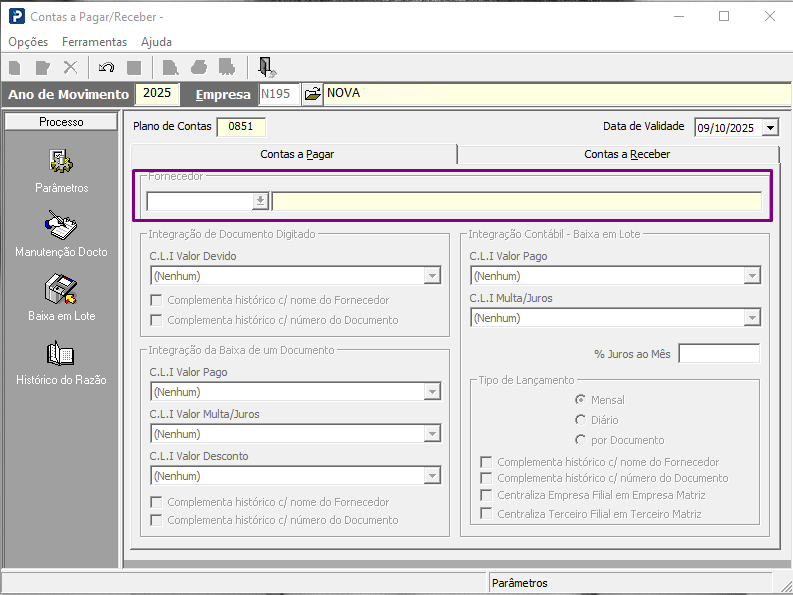
Task: Open the Ferramentas menu
Action: point(94,42)
